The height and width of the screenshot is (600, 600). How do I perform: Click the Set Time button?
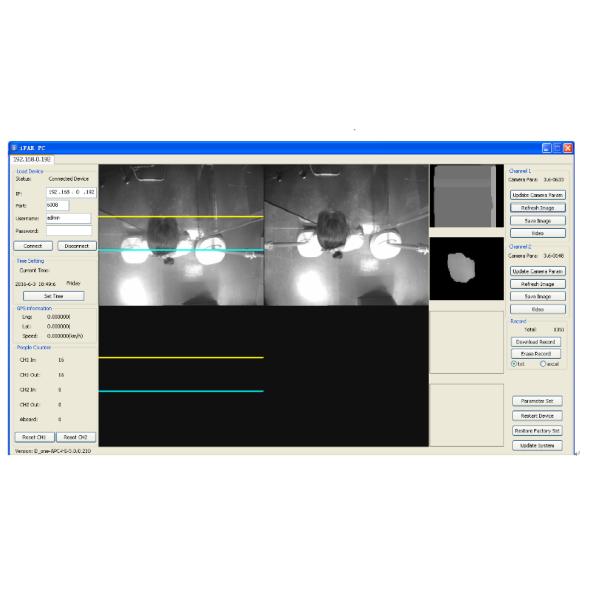click(53, 296)
